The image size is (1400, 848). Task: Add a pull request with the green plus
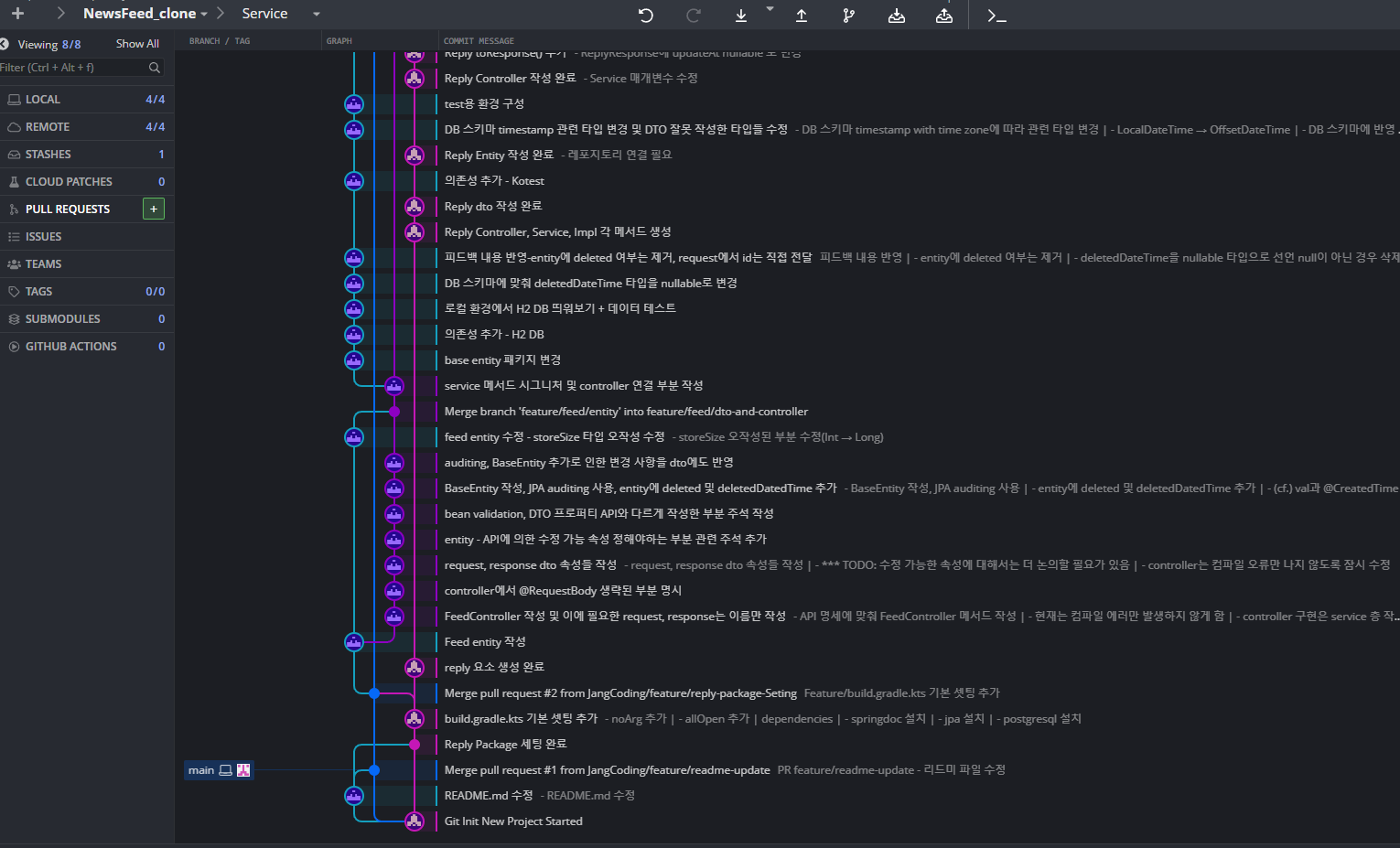pyautogui.click(x=154, y=209)
